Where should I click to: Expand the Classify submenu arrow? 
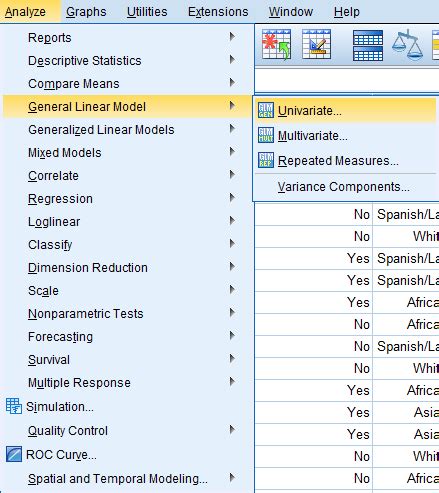click(232, 244)
